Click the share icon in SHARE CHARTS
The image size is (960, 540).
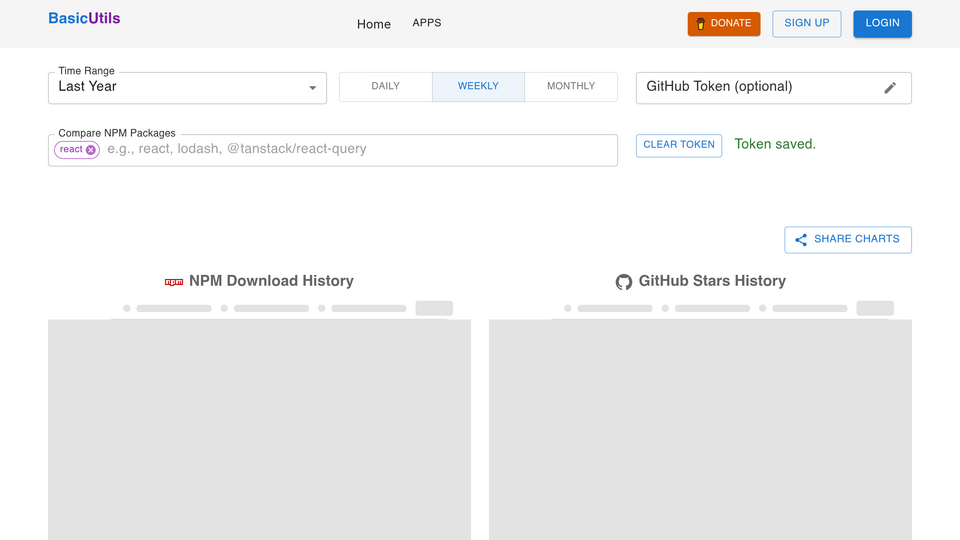pyautogui.click(x=801, y=239)
